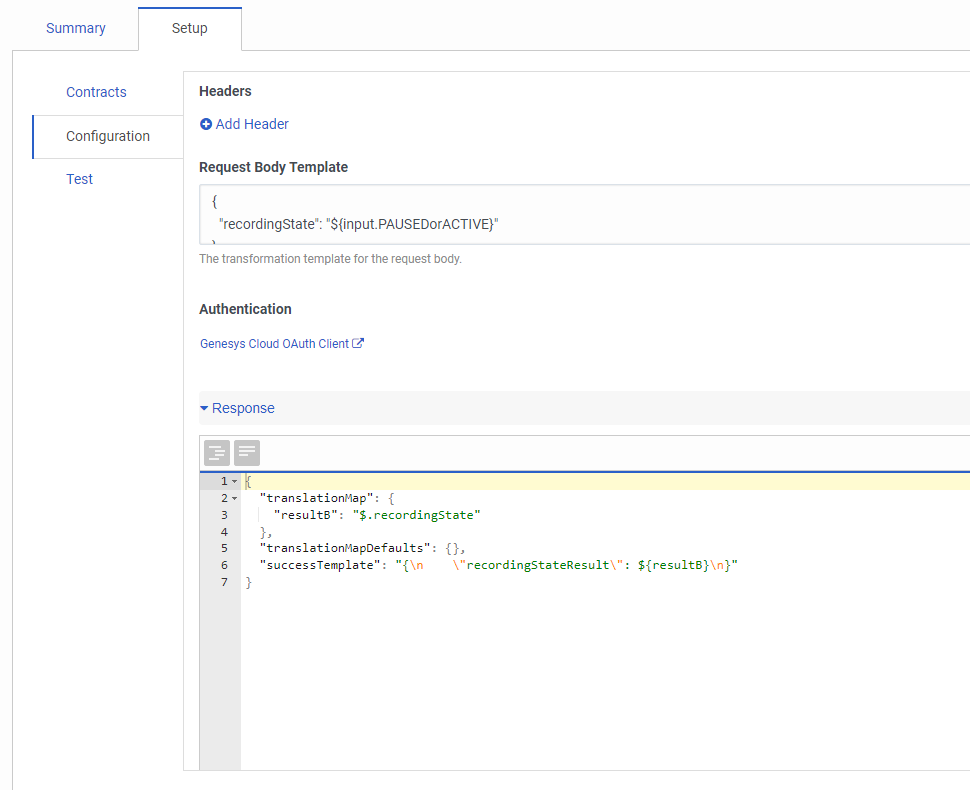
Task: Click line number 7 in the gutter
Action: (x=224, y=583)
